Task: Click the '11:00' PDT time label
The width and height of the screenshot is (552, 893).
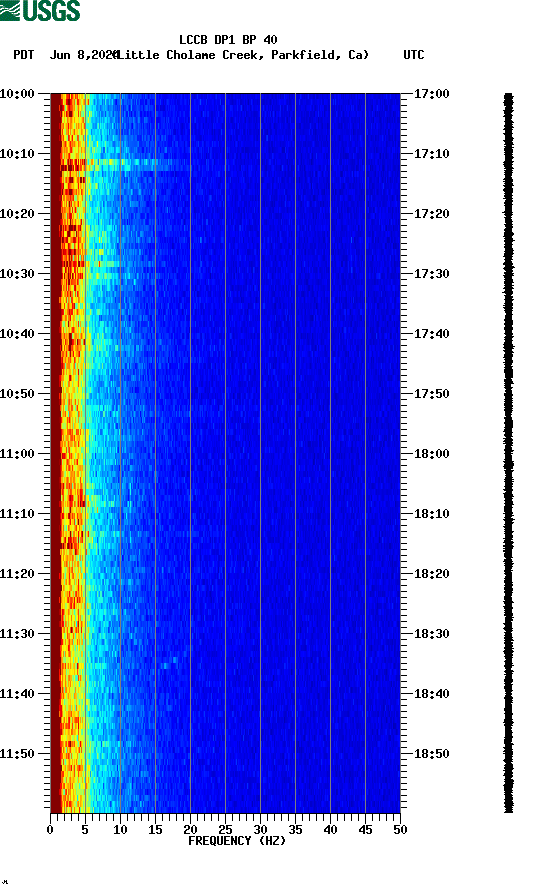Action: coord(17,453)
